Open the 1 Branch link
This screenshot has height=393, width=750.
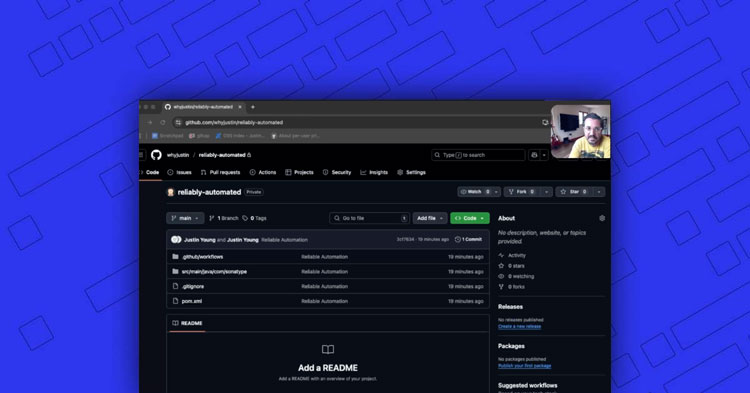tap(223, 218)
